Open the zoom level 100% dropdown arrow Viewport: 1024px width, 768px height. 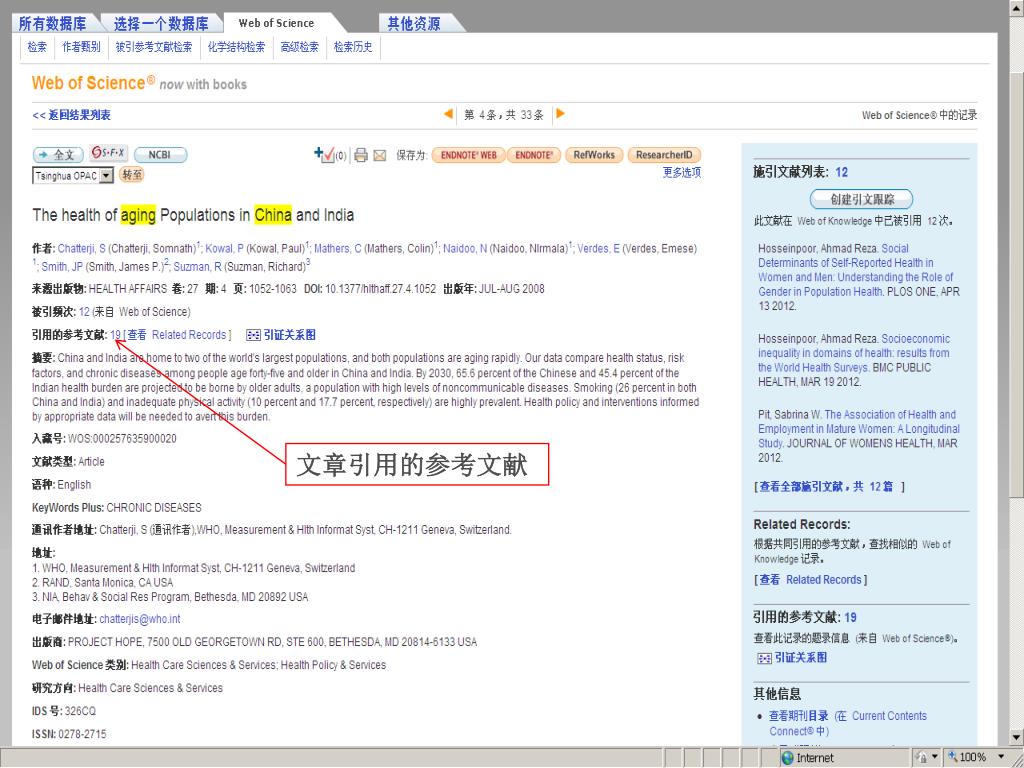(1002, 757)
